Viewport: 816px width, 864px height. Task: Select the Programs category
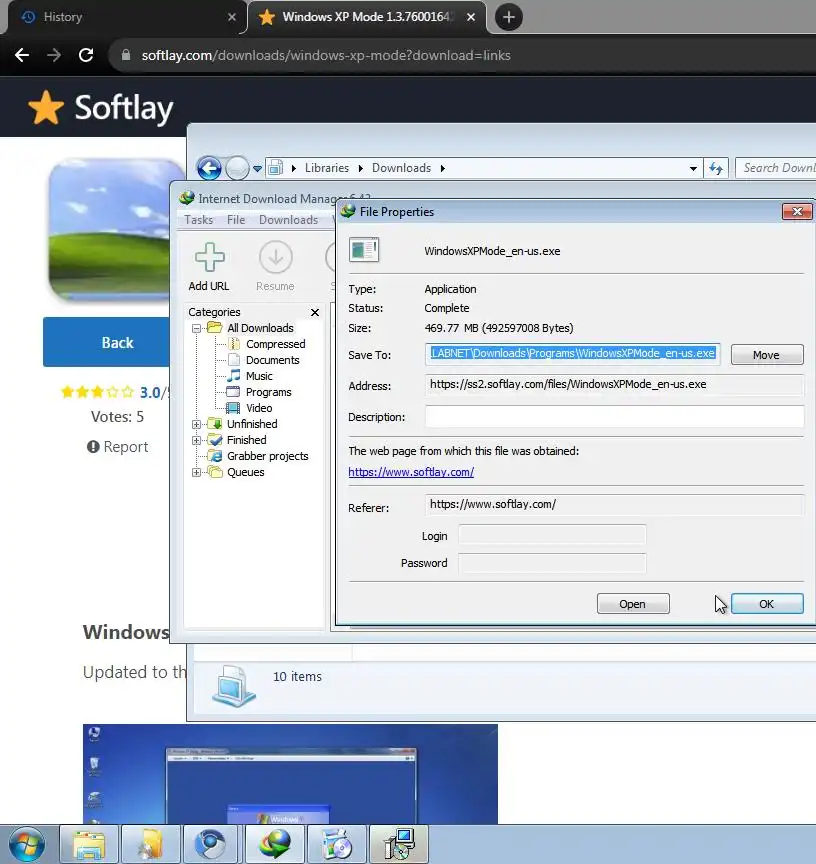click(268, 392)
